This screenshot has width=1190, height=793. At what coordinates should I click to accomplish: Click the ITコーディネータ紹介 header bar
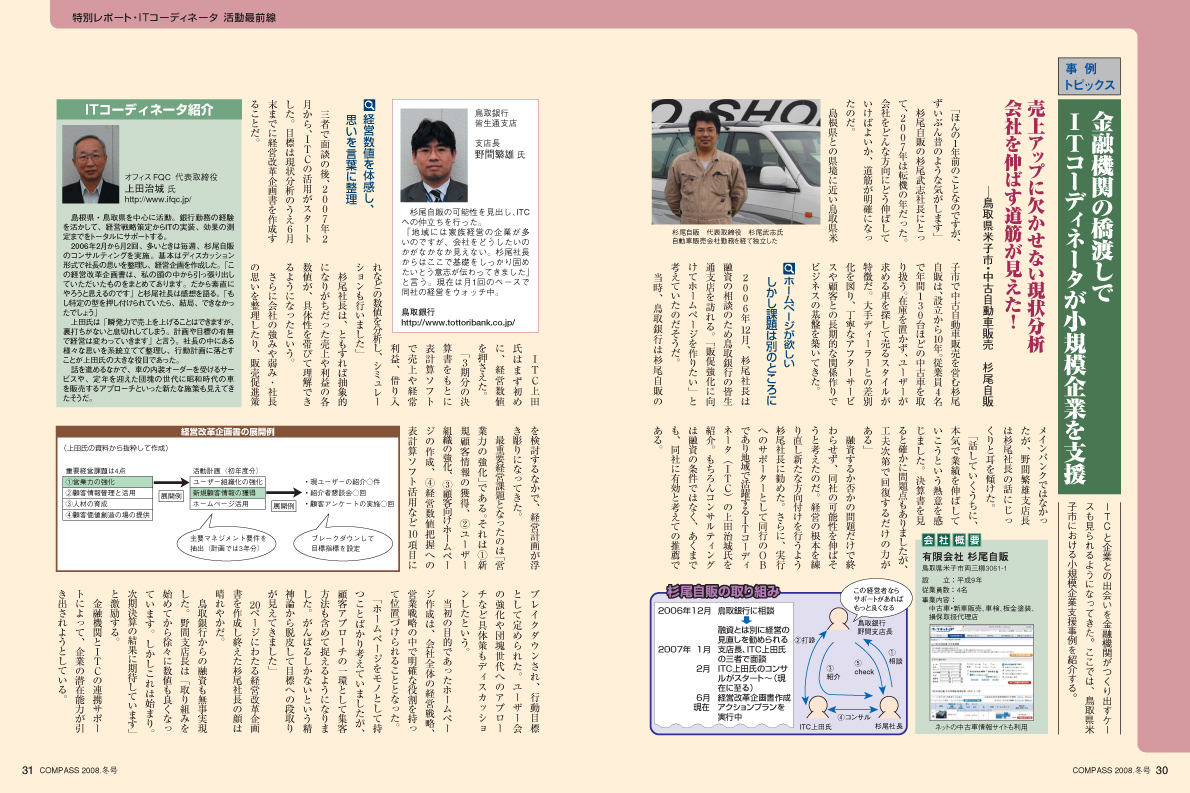pos(149,109)
